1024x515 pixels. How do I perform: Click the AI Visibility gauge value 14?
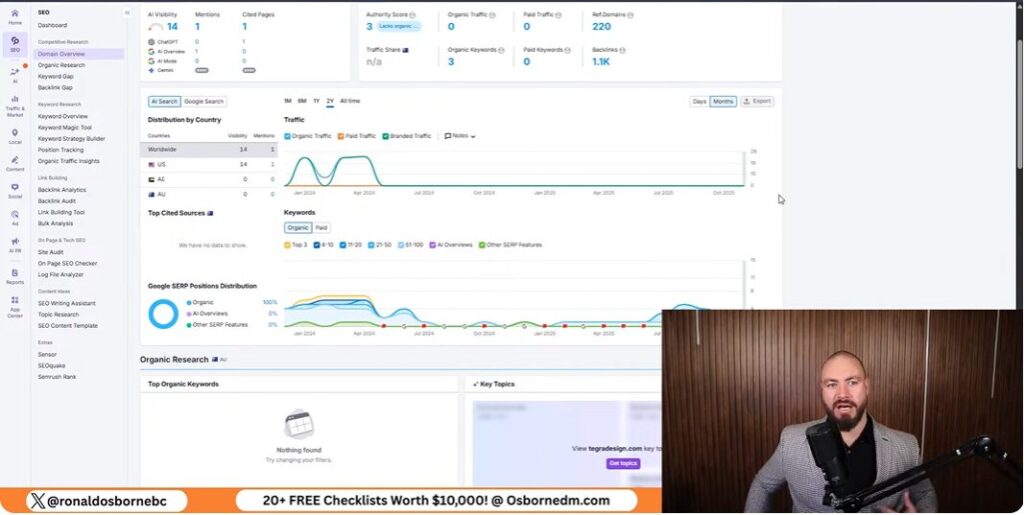[x=172, y=27]
